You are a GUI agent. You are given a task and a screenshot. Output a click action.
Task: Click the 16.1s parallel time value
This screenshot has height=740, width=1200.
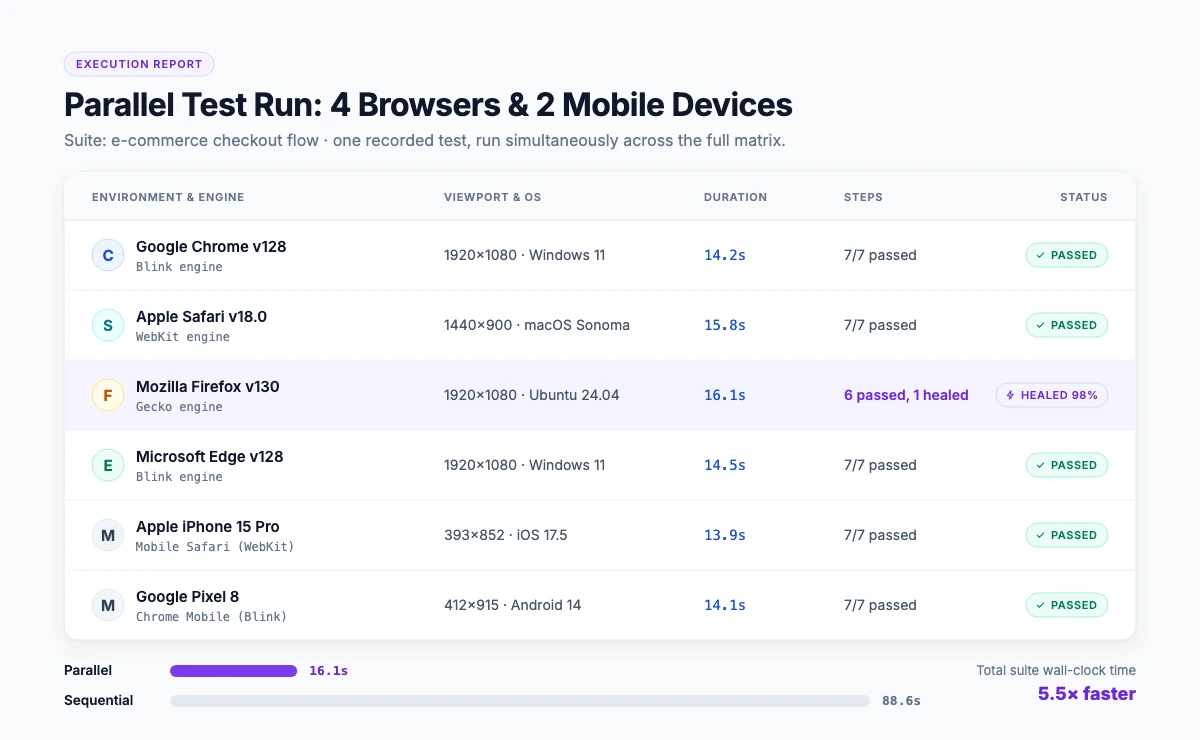pos(329,671)
